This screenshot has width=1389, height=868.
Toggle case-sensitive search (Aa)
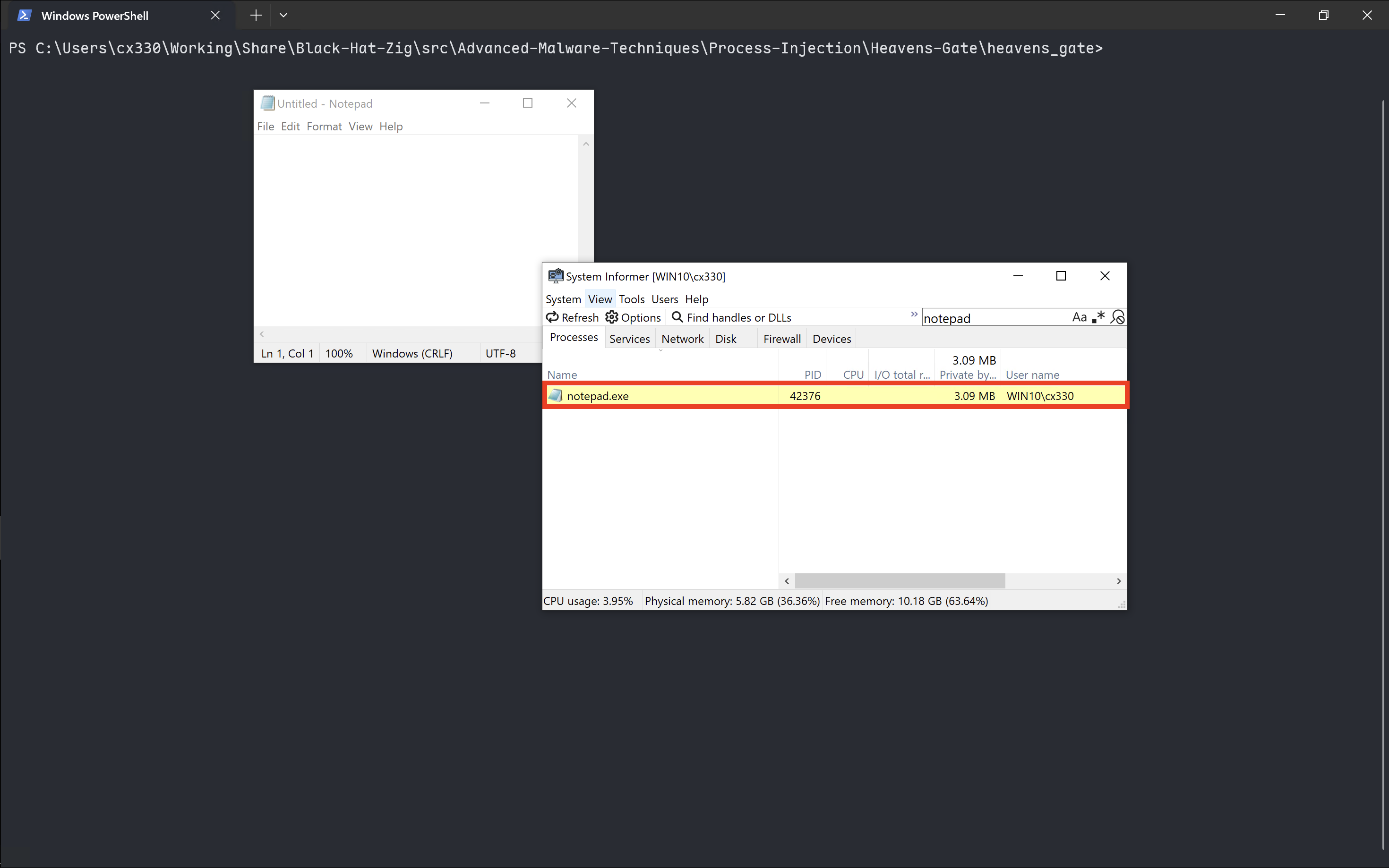coord(1079,317)
